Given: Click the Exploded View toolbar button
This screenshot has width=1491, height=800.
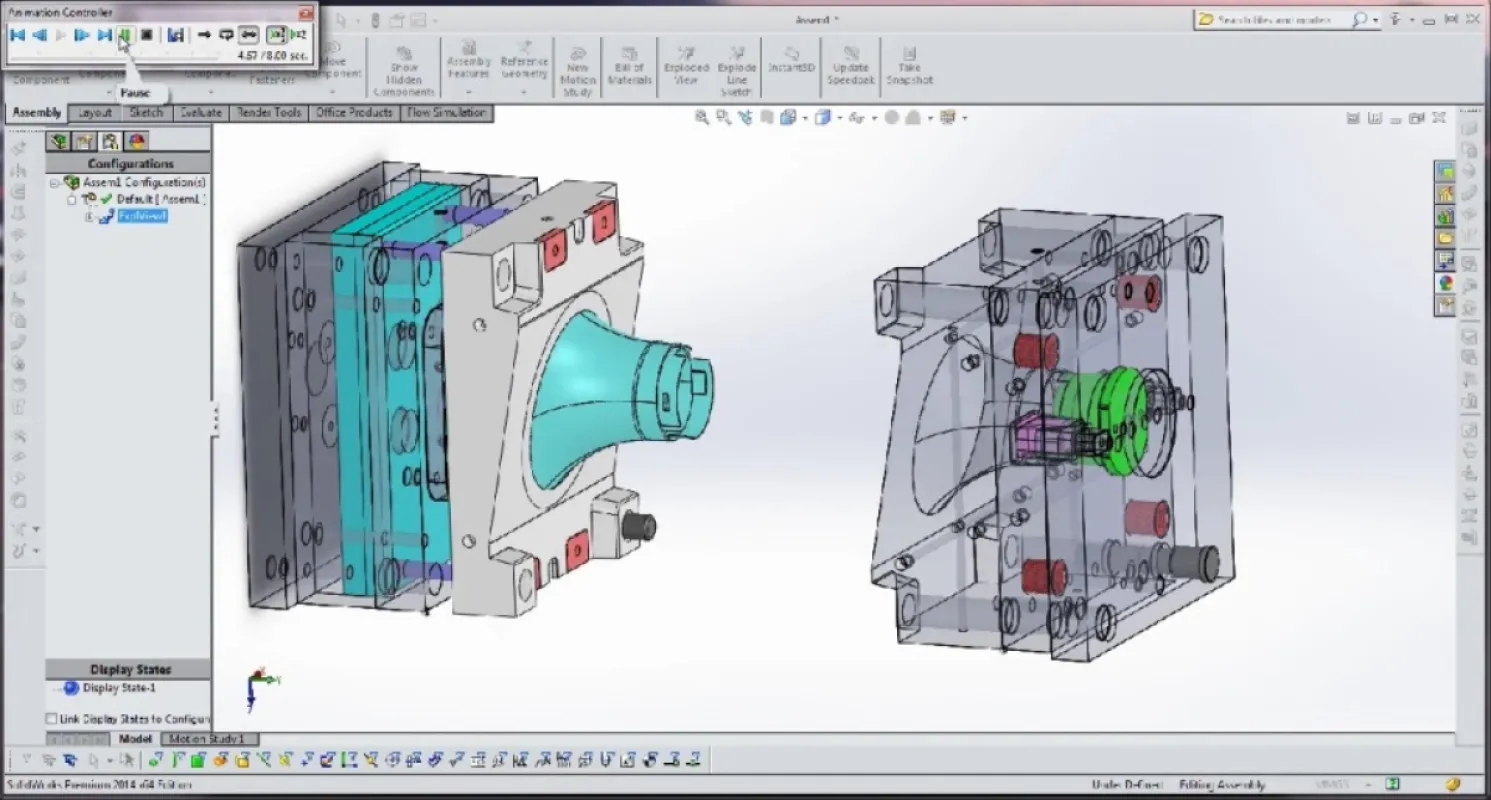Looking at the screenshot, I should click(x=686, y=67).
